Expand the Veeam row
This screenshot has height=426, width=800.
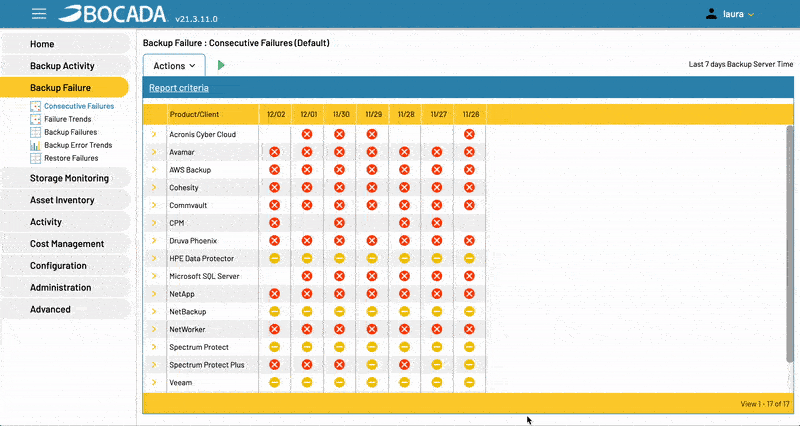154,382
